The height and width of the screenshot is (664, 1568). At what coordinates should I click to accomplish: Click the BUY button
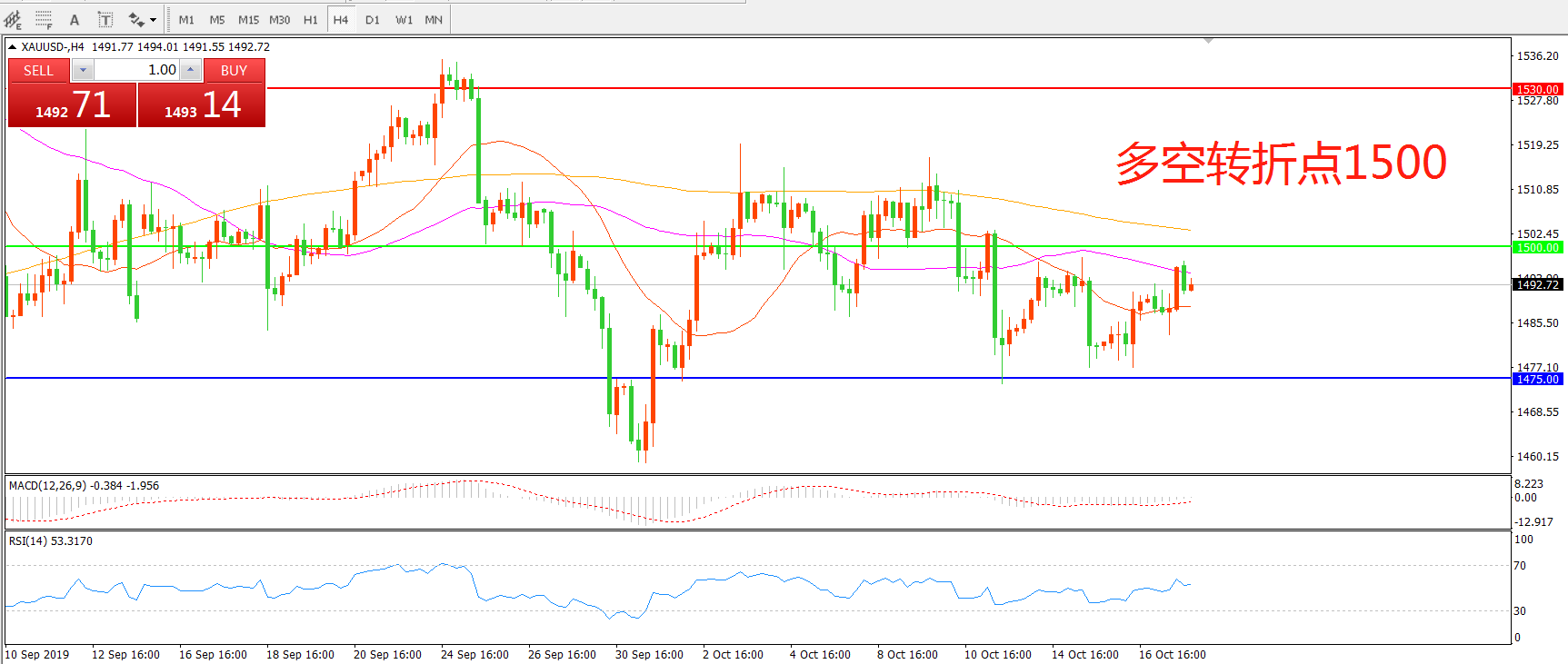[x=234, y=71]
